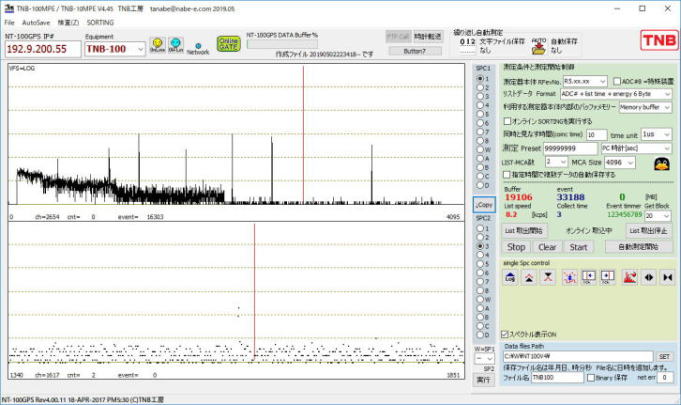Click the Button7 button
The height and width of the screenshot is (405, 681).
pos(415,51)
